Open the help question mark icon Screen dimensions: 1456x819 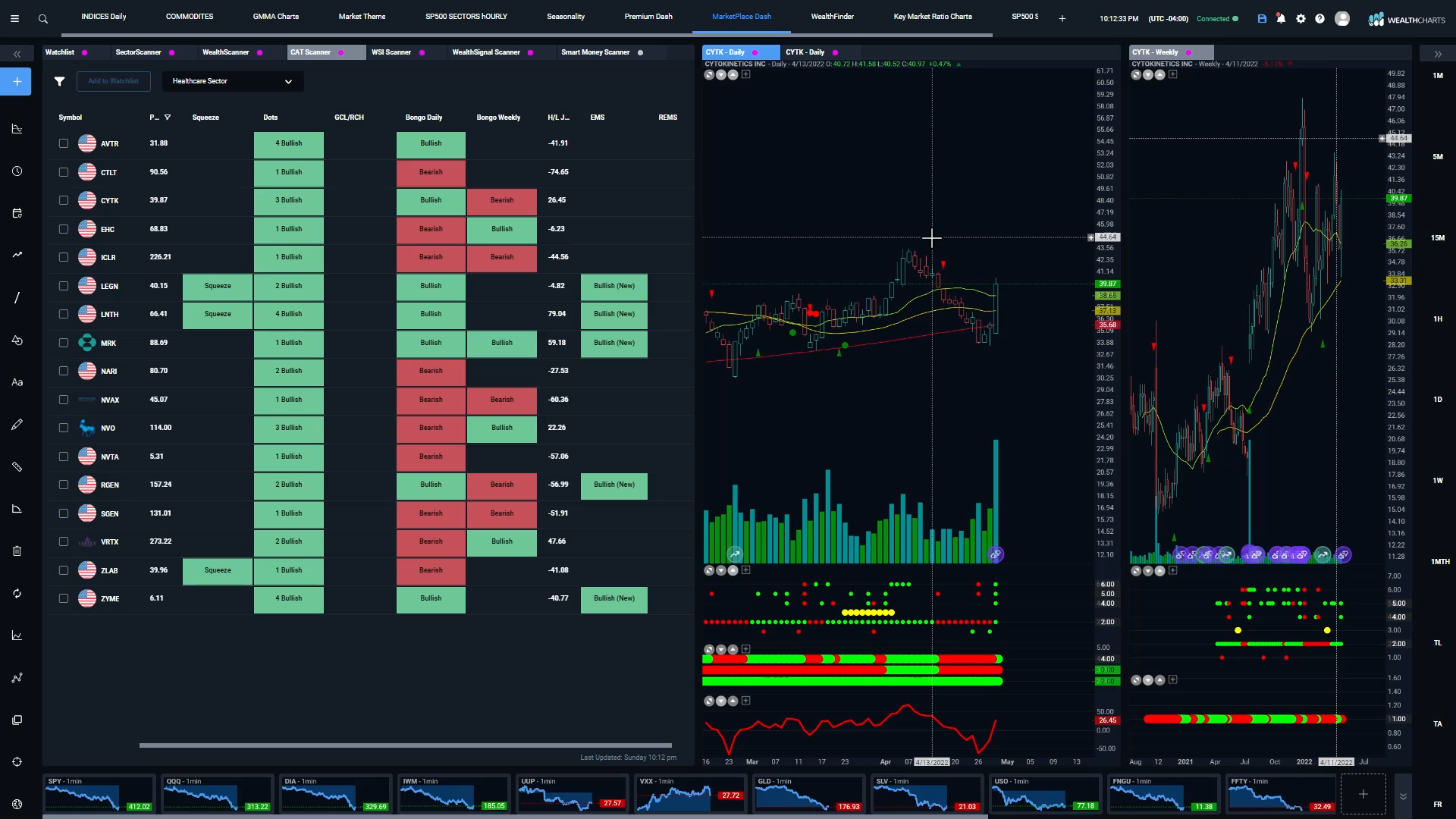(x=1319, y=18)
